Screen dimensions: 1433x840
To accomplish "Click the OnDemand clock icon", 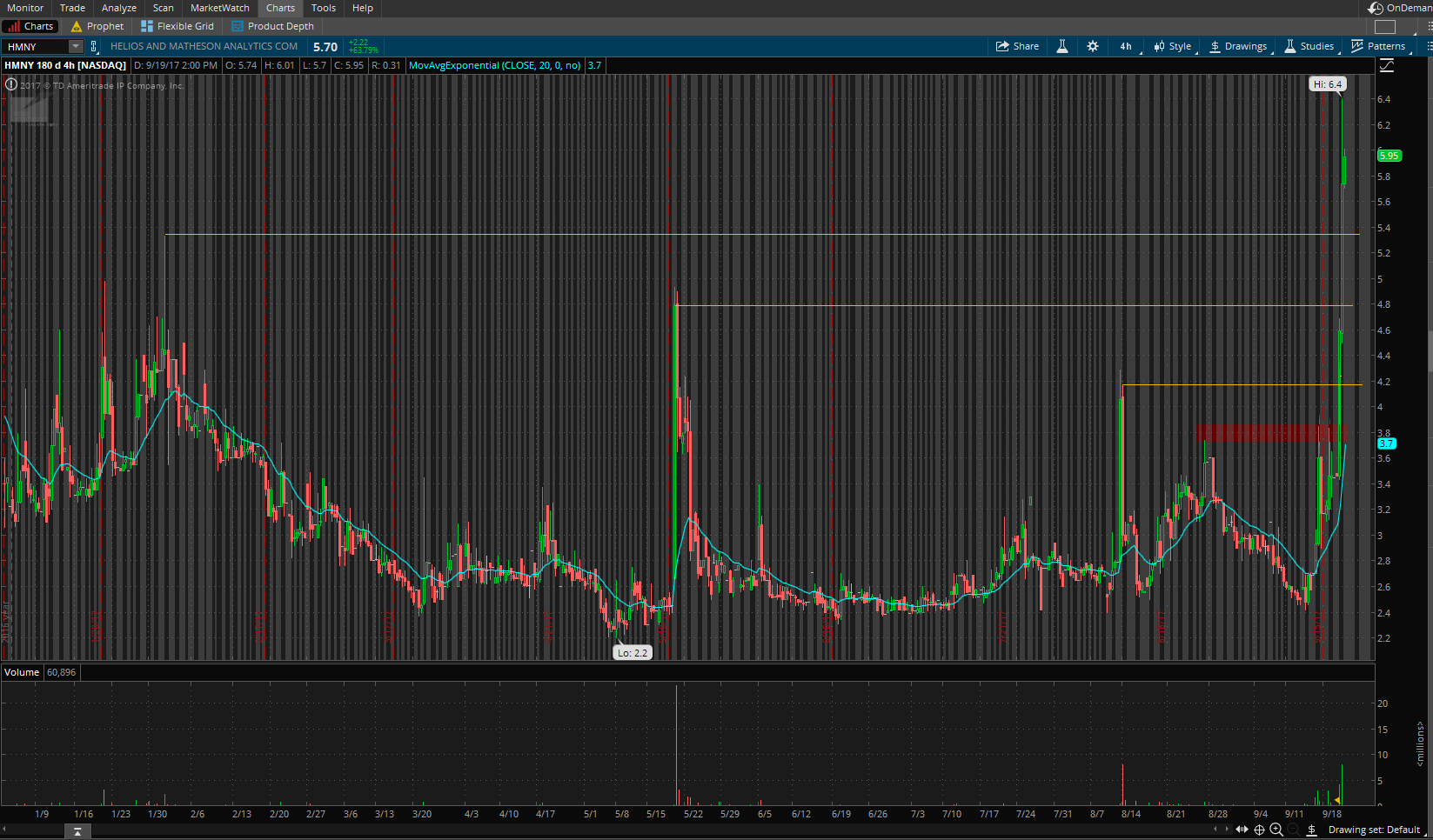I will tap(1376, 8).
